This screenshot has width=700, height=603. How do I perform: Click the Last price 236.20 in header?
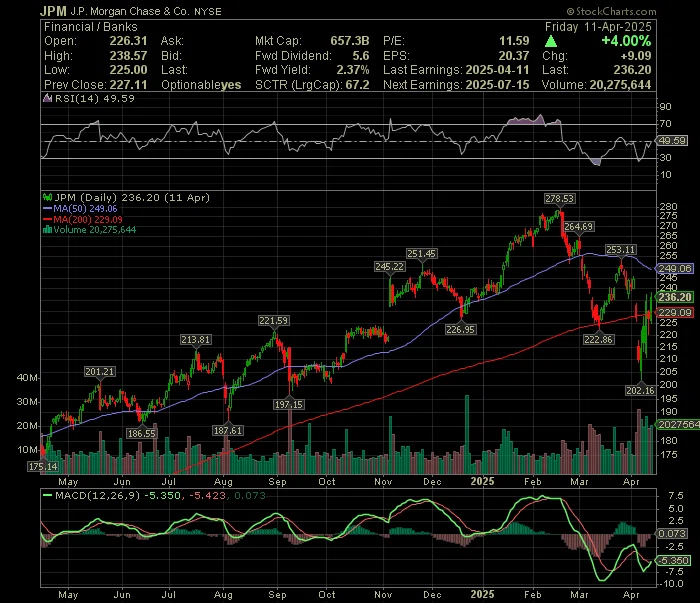[632, 70]
